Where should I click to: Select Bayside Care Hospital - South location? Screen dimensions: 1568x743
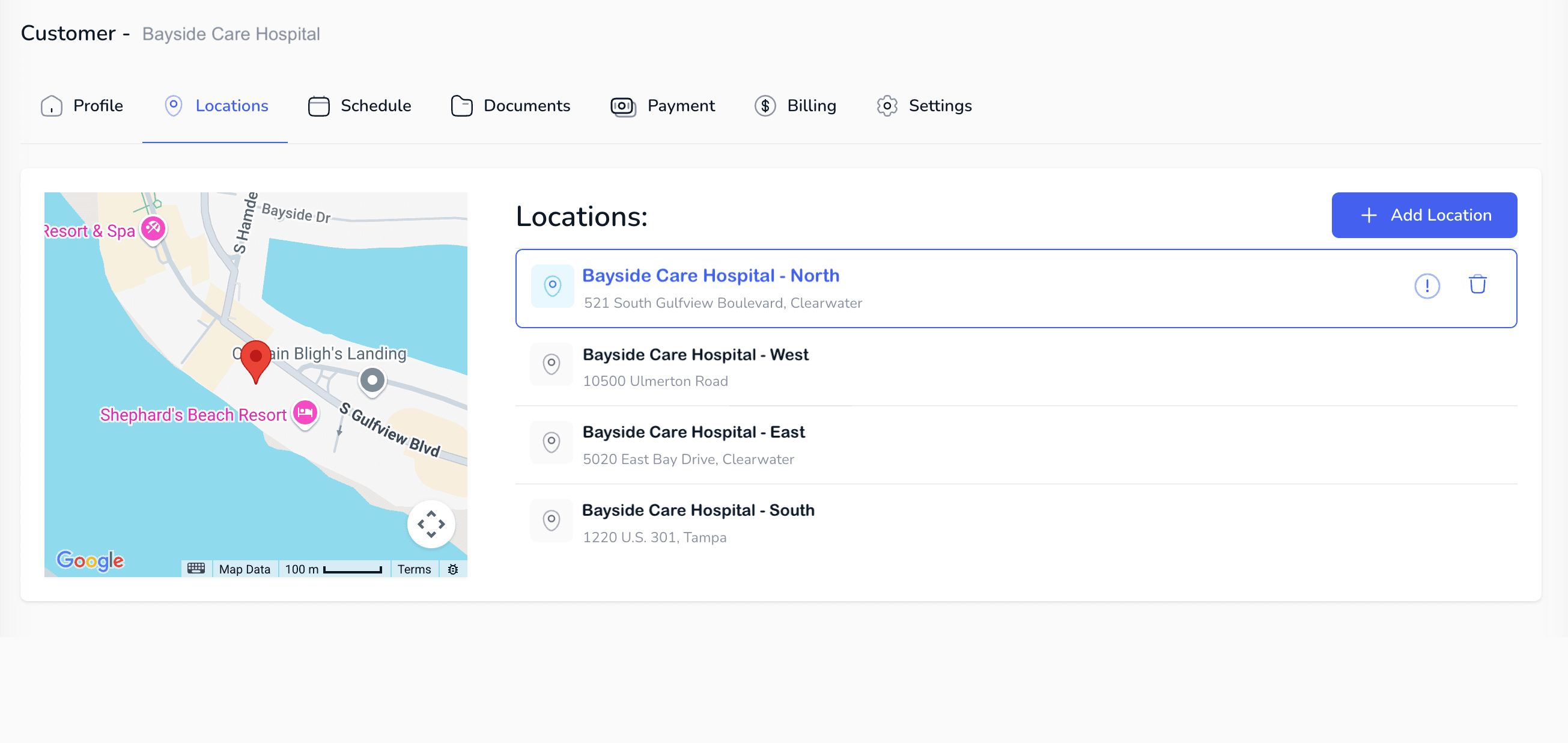tap(697, 510)
